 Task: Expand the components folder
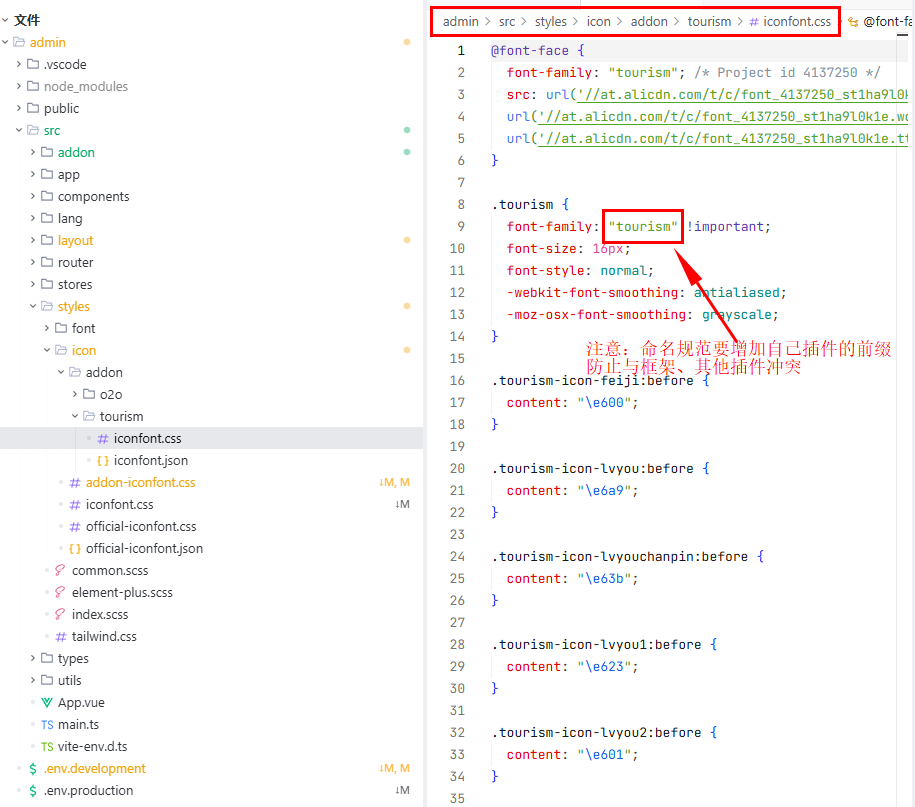[33, 197]
